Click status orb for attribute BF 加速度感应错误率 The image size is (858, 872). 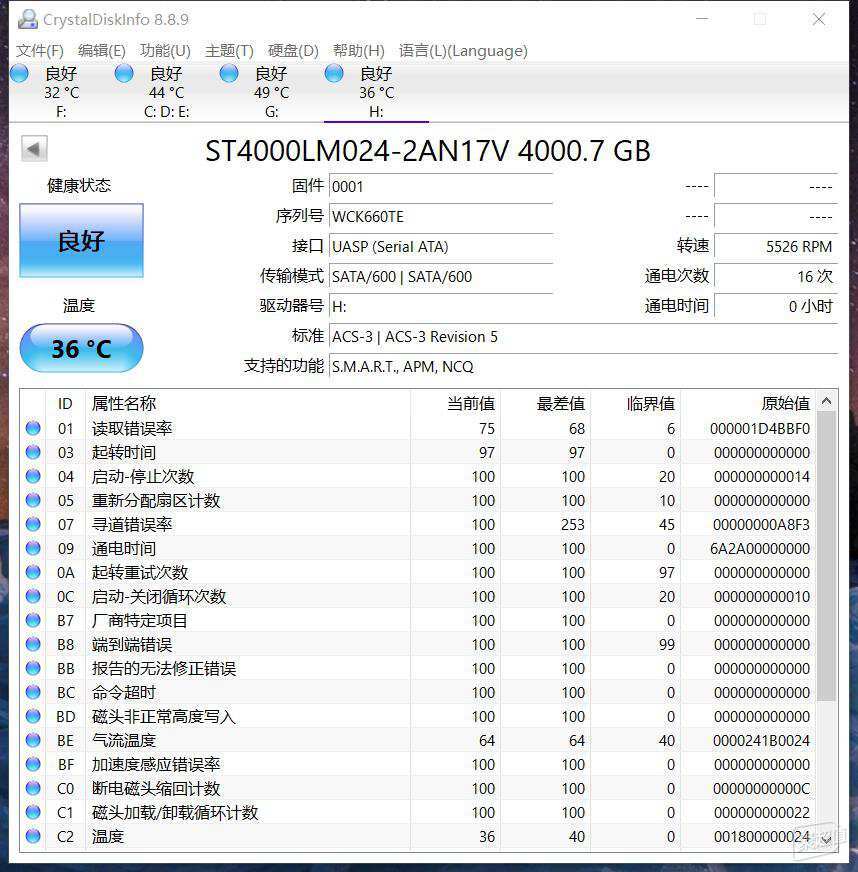click(x=33, y=764)
